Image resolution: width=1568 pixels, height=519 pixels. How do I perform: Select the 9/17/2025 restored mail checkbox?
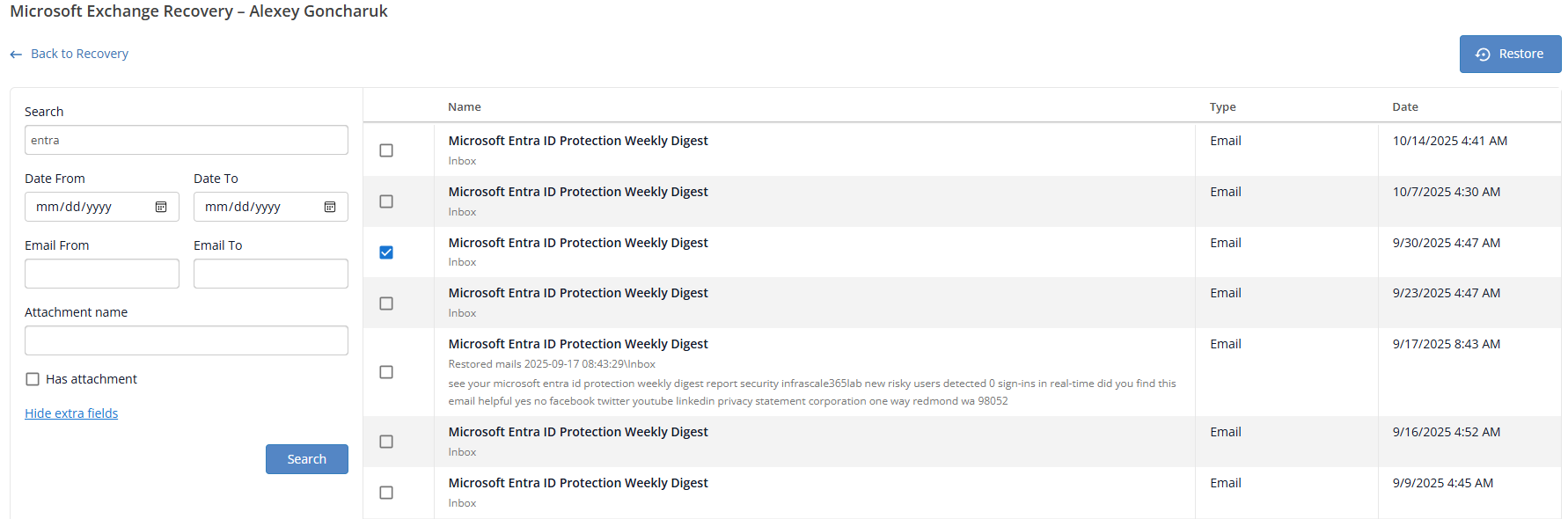[x=386, y=372]
